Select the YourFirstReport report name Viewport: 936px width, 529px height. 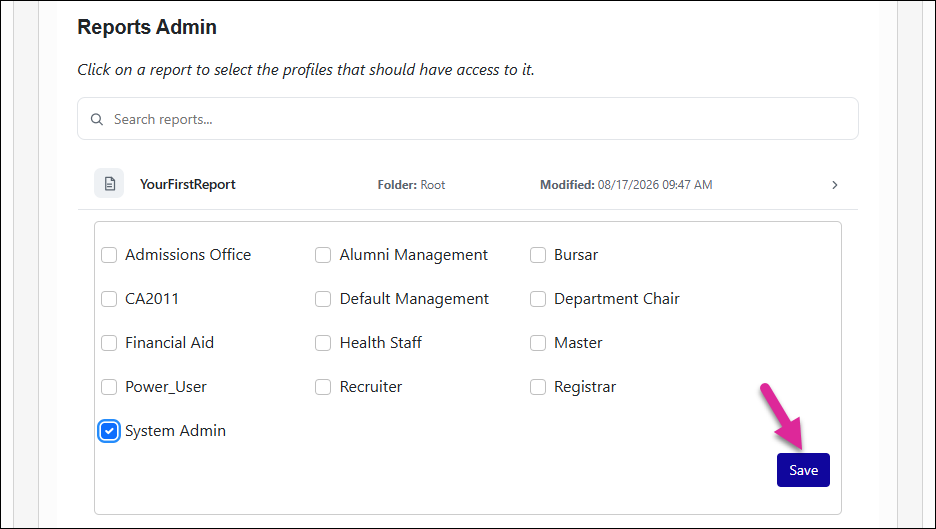coord(187,184)
